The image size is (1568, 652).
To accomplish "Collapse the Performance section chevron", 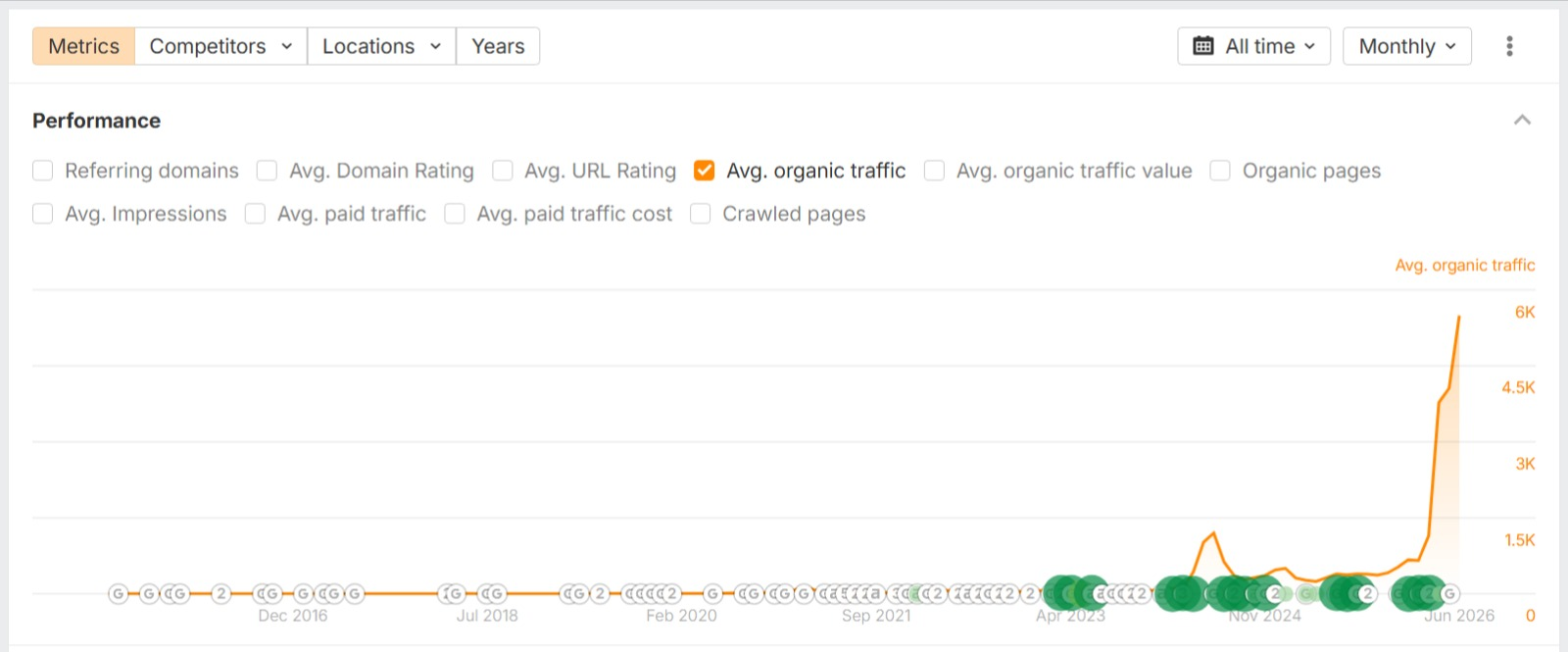I will 1522,120.
